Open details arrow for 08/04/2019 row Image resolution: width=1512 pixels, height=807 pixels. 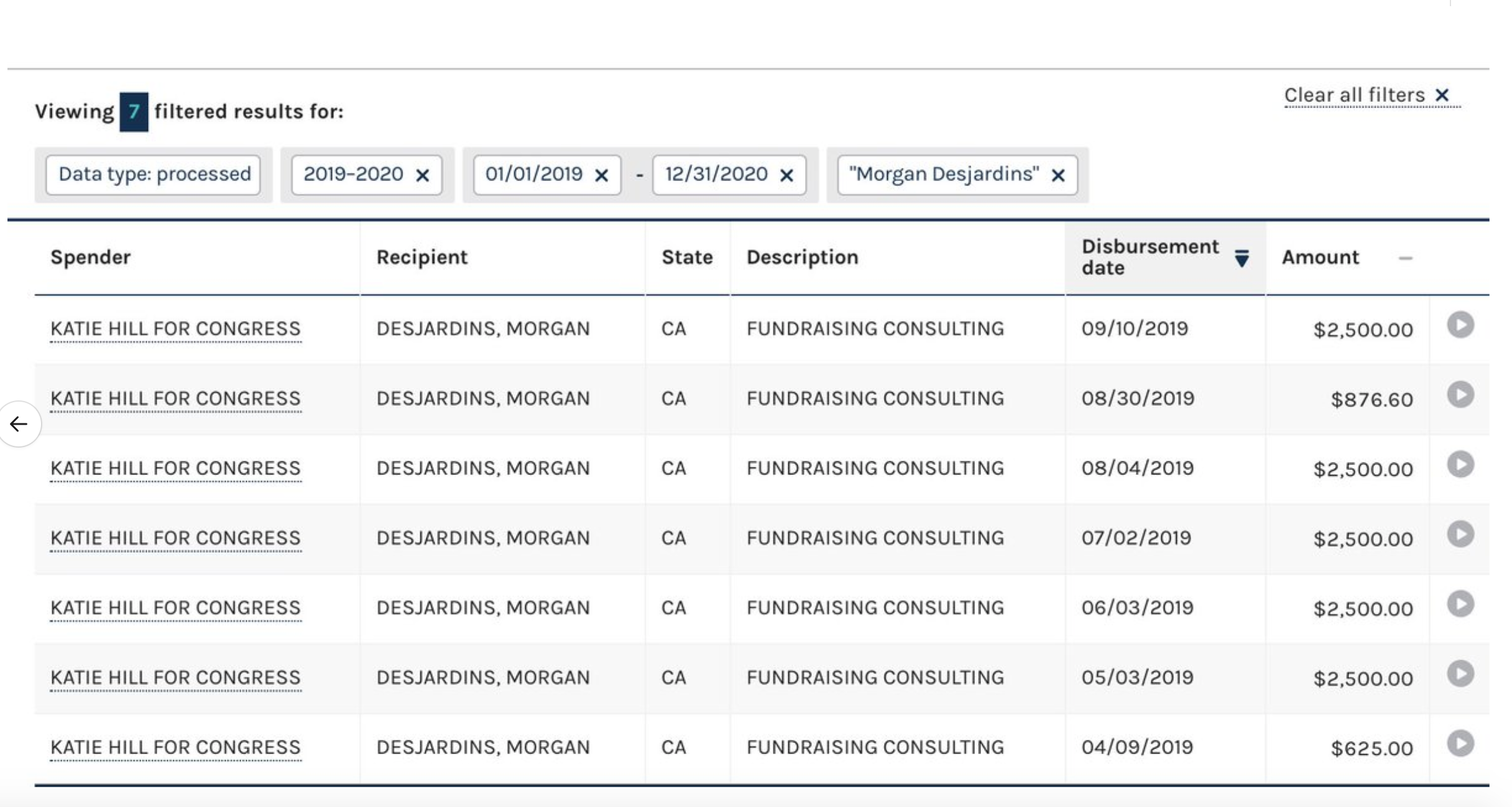[x=1460, y=464]
